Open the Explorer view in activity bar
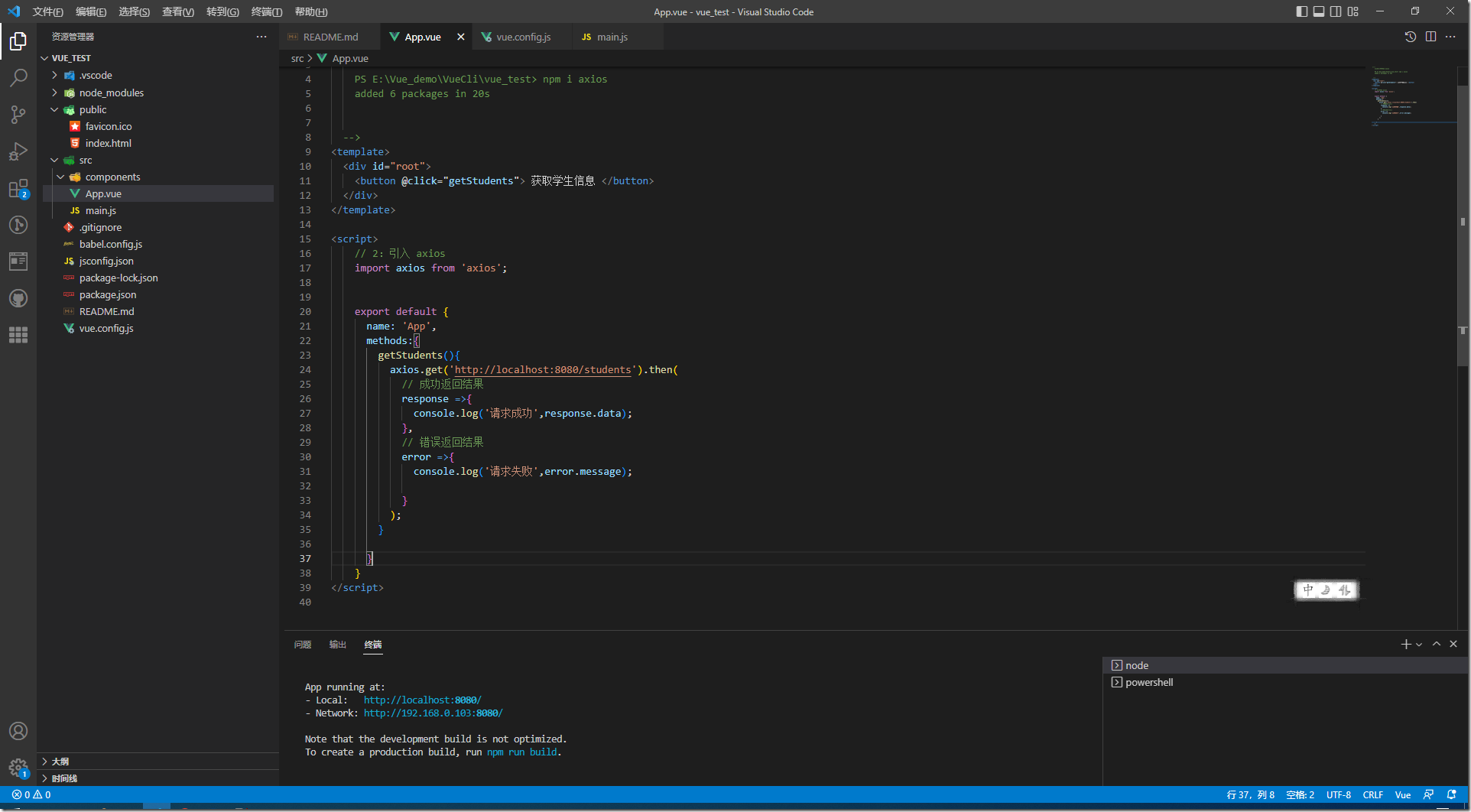 [18, 41]
